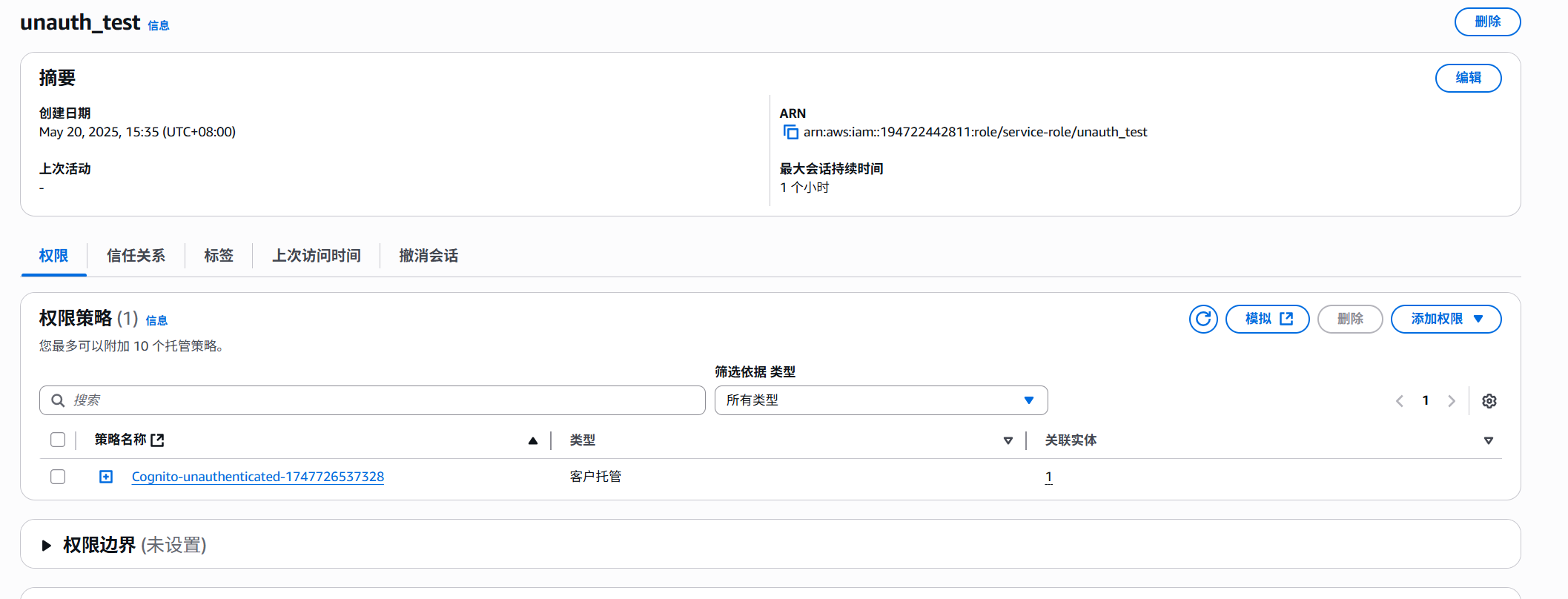The height and width of the screenshot is (599, 1568).
Task: Expand the Cognito-unauthenticated policy row plus icon
Action: pyautogui.click(x=106, y=477)
